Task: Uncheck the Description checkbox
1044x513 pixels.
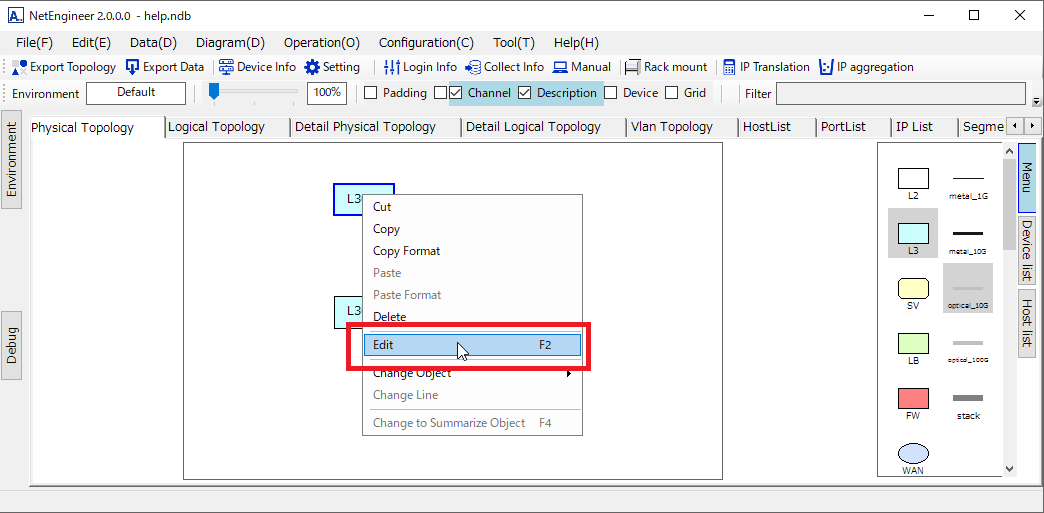Action: (x=524, y=93)
